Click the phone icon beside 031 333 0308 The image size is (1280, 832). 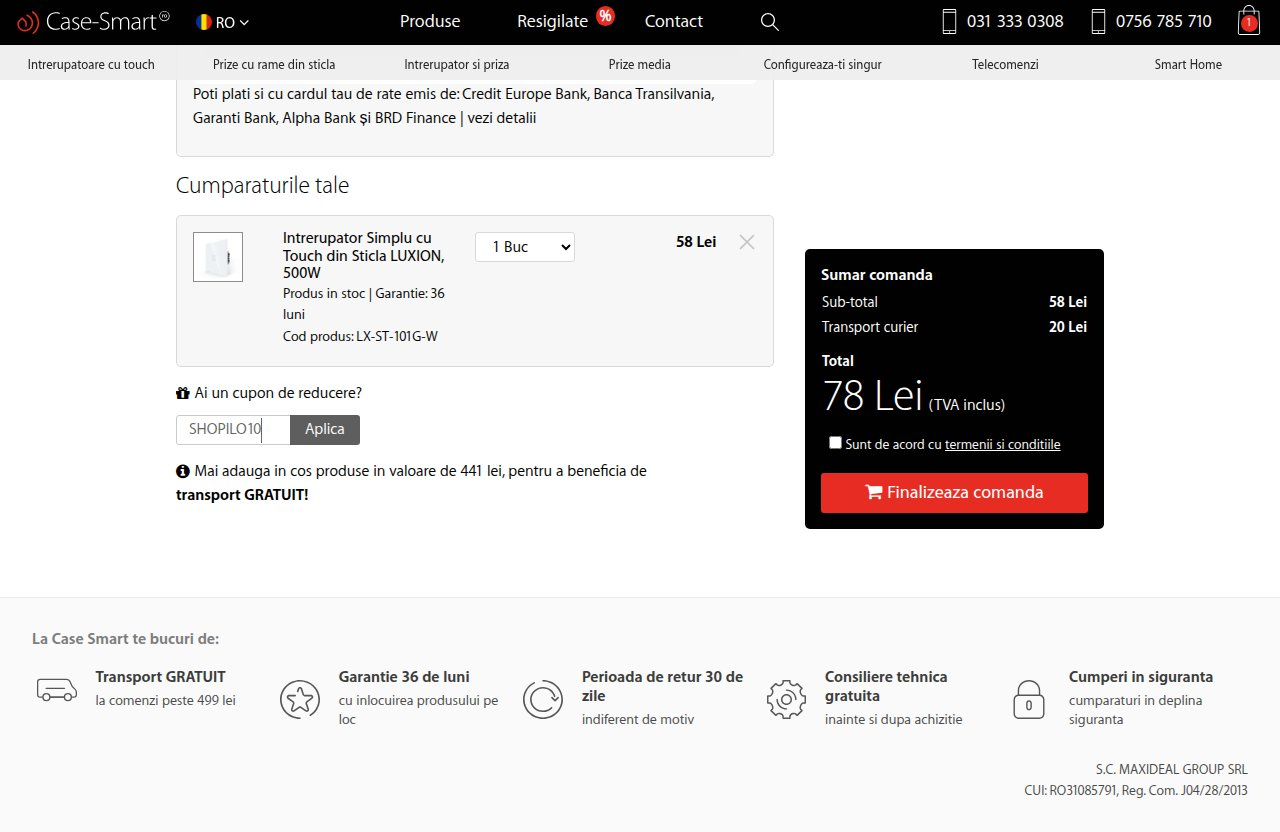tap(950, 22)
